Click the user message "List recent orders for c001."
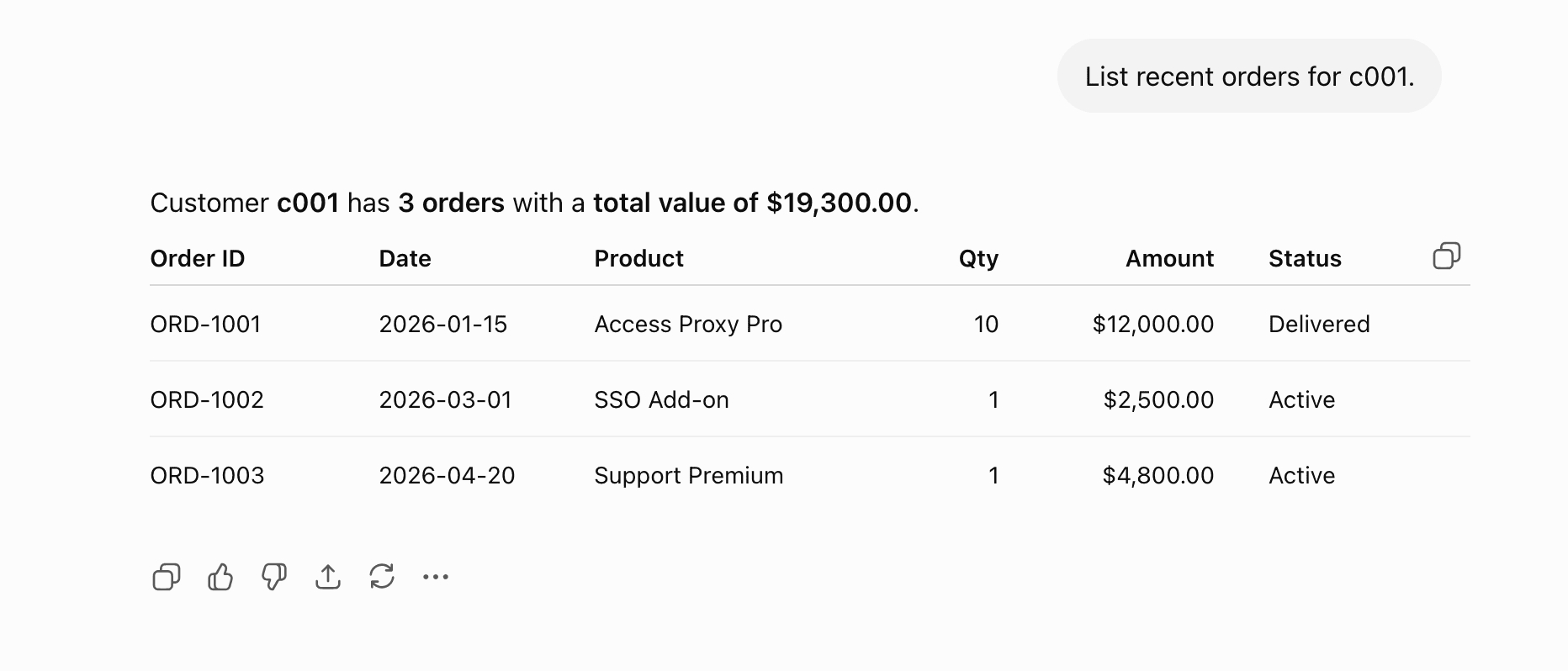Image resolution: width=1568 pixels, height=671 pixels. click(1249, 77)
